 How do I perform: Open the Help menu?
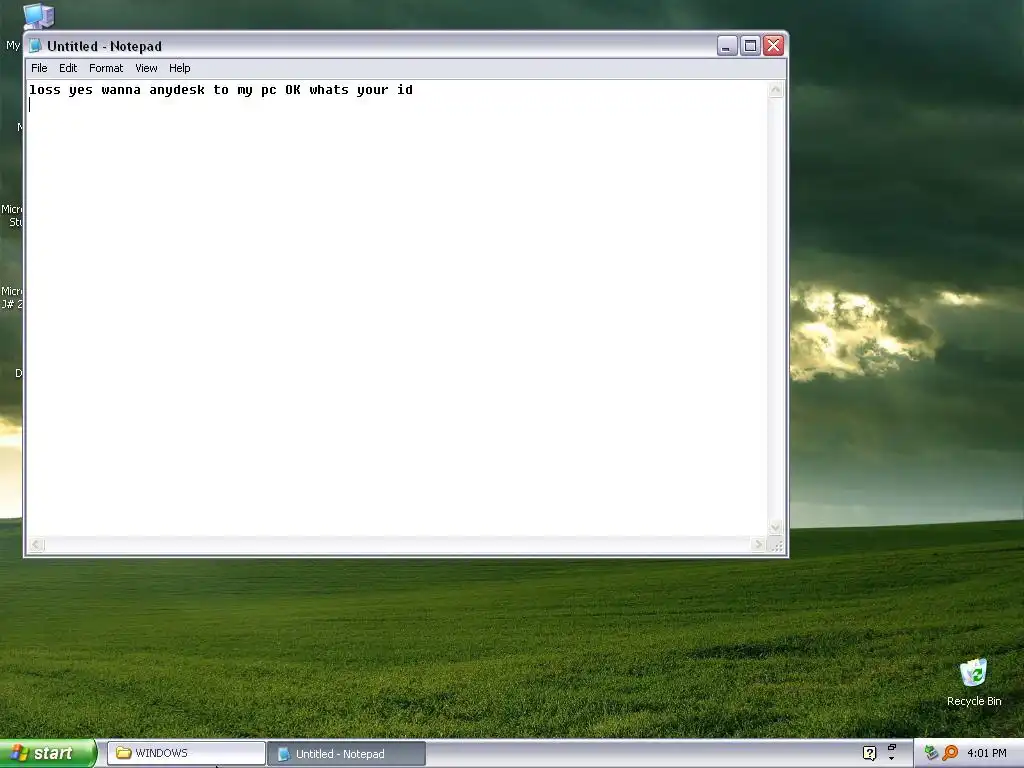click(180, 68)
